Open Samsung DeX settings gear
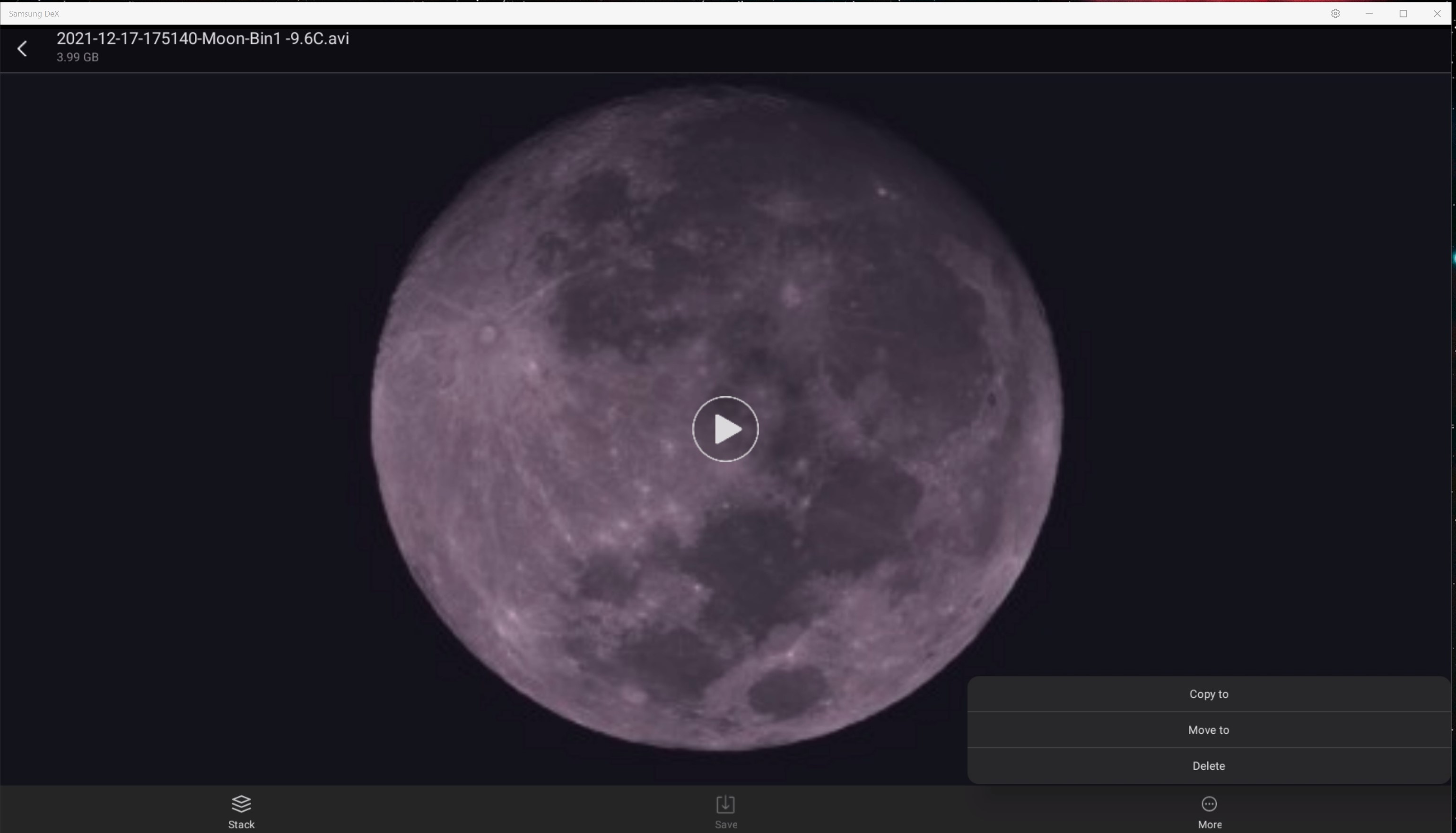Screen dimensions: 1456x833 pos(1335,13)
